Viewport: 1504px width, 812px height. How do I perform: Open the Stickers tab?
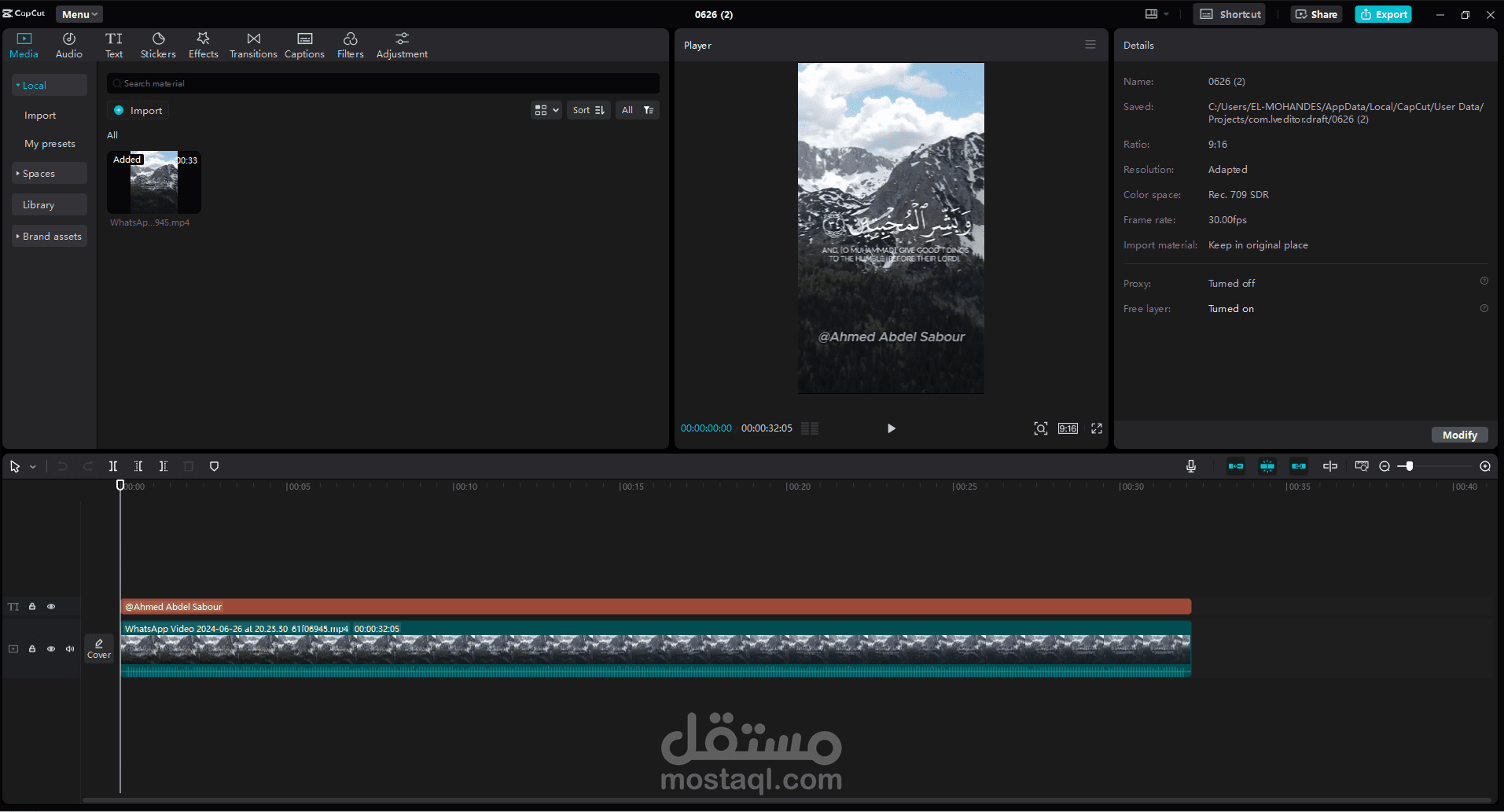tap(158, 46)
